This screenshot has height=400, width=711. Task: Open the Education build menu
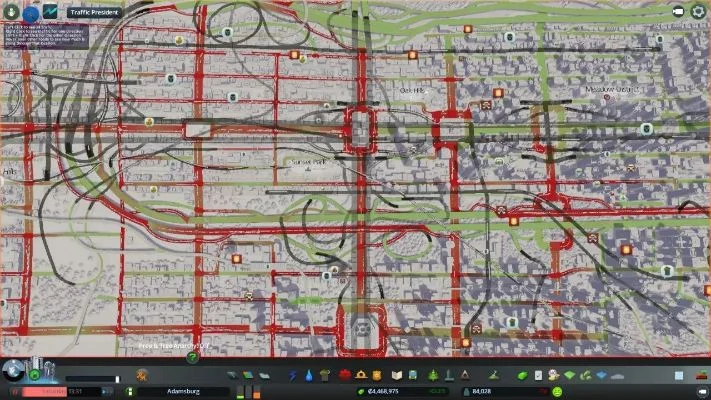coord(396,375)
